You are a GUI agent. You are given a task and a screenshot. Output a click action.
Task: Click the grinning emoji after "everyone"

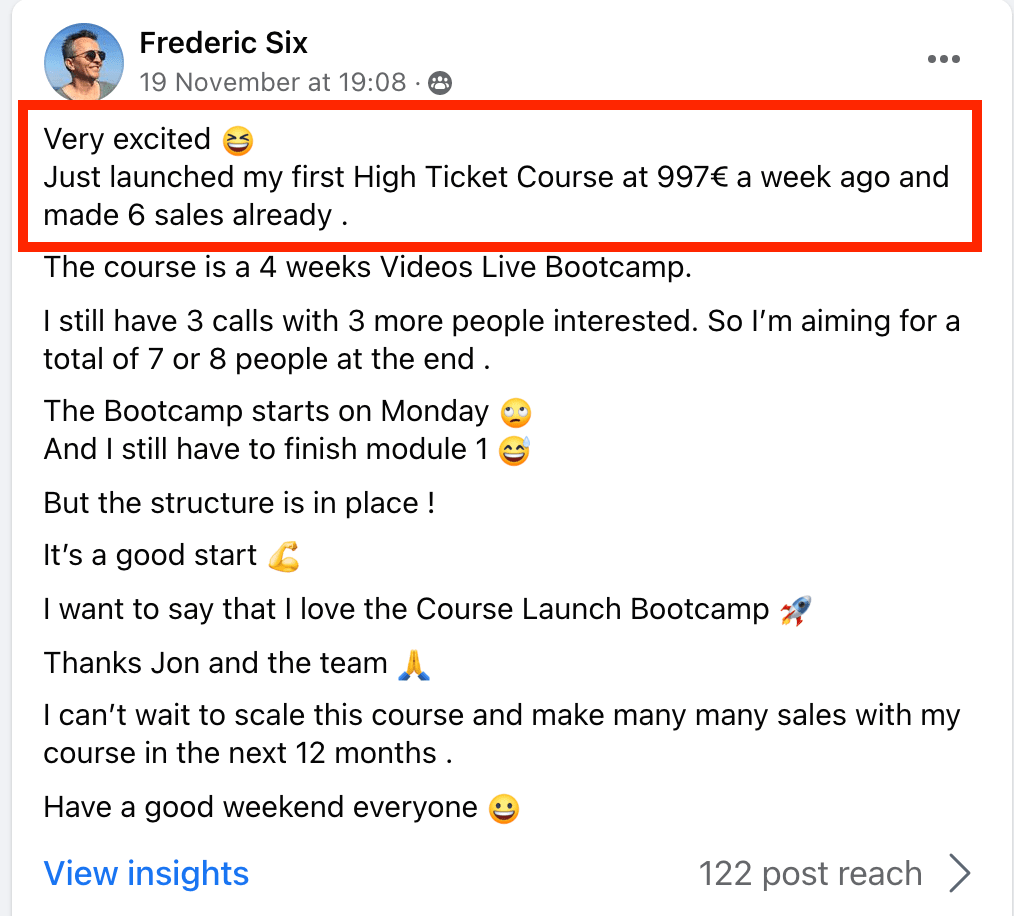[x=504, y=807]
